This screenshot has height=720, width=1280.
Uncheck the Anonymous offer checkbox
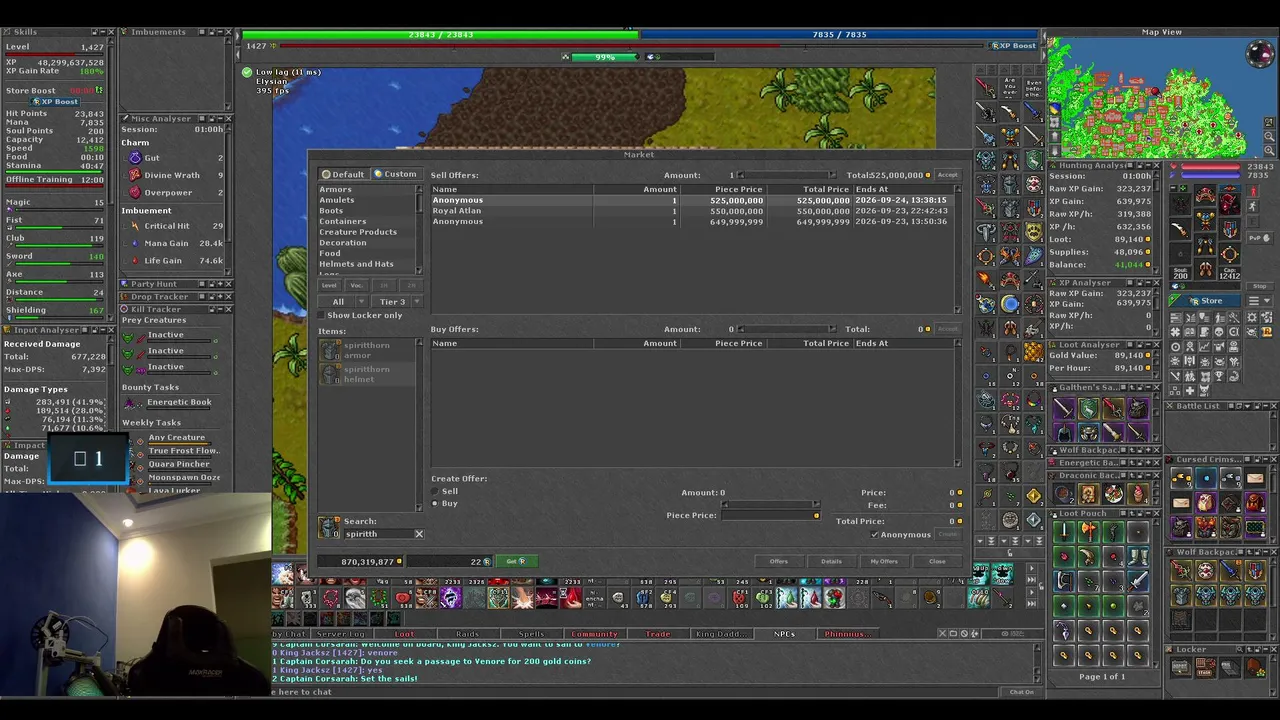point(875,535)
